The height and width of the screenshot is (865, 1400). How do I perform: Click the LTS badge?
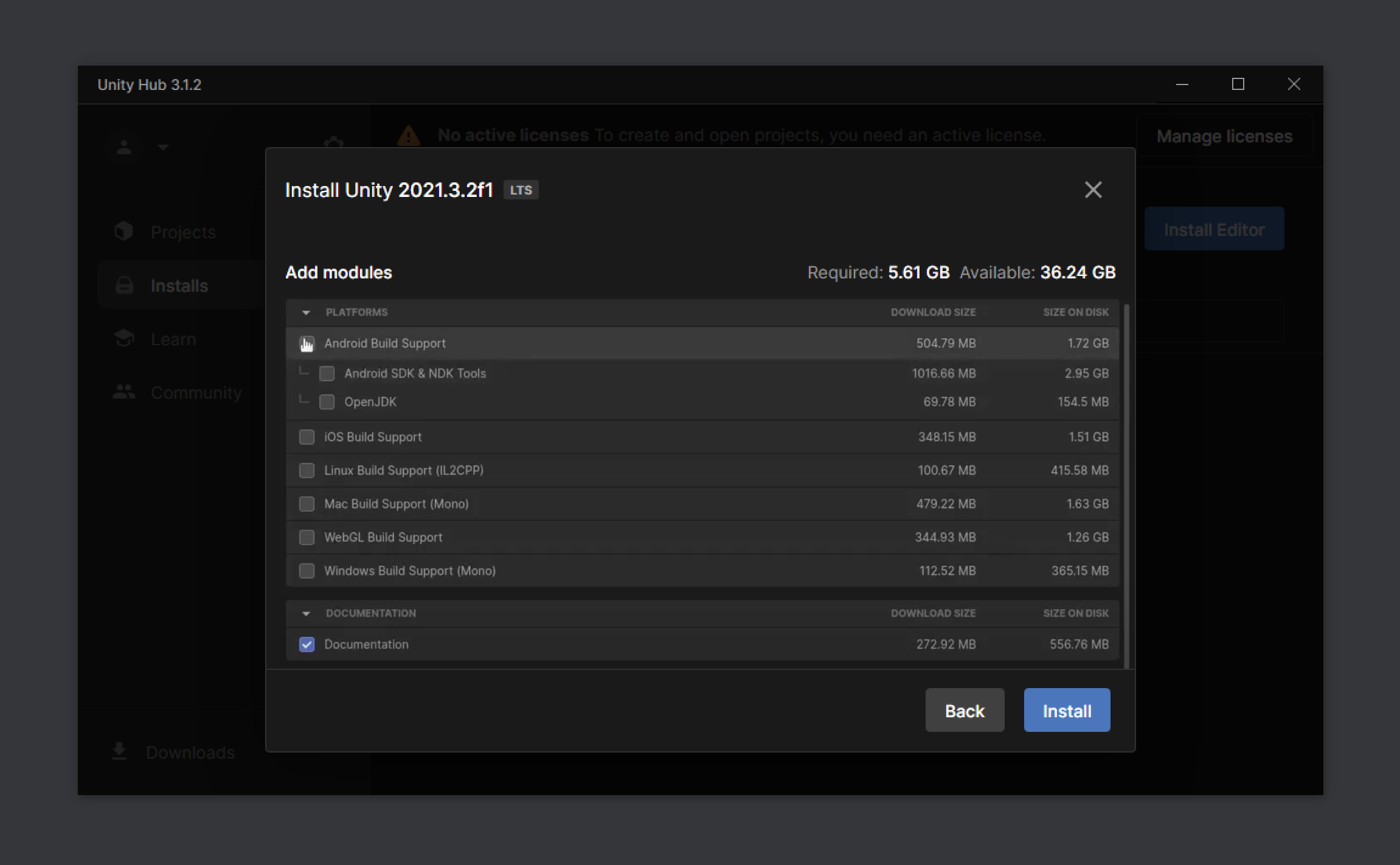521,190
